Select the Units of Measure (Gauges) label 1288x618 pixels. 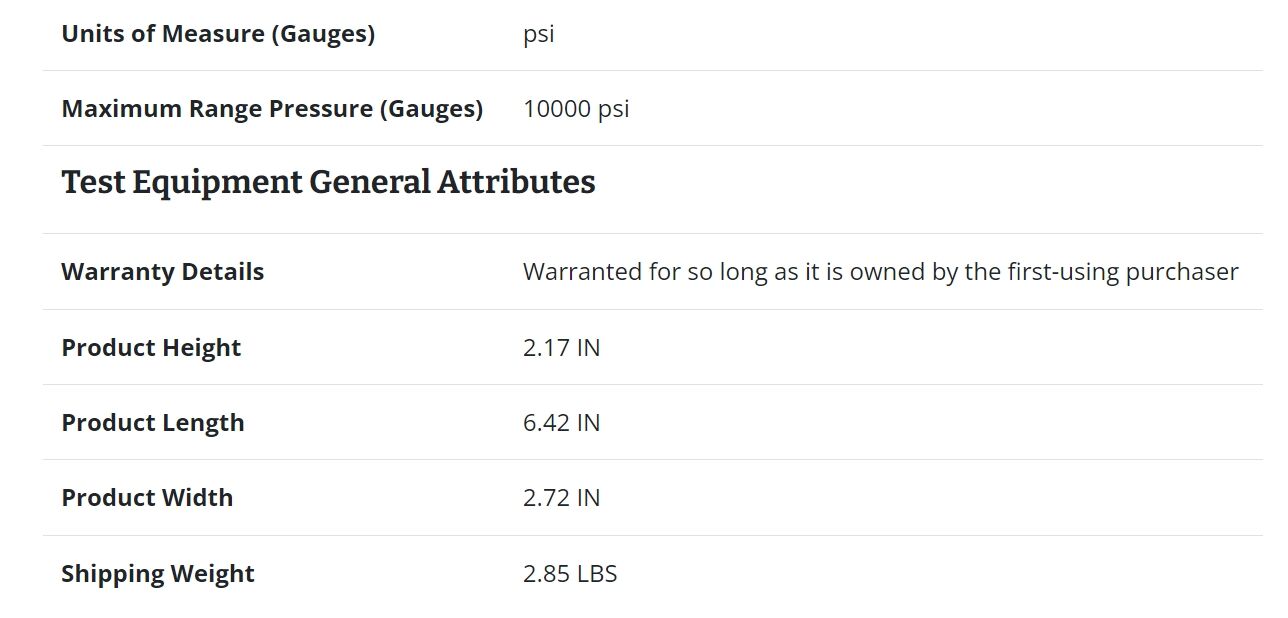(218, 34)
